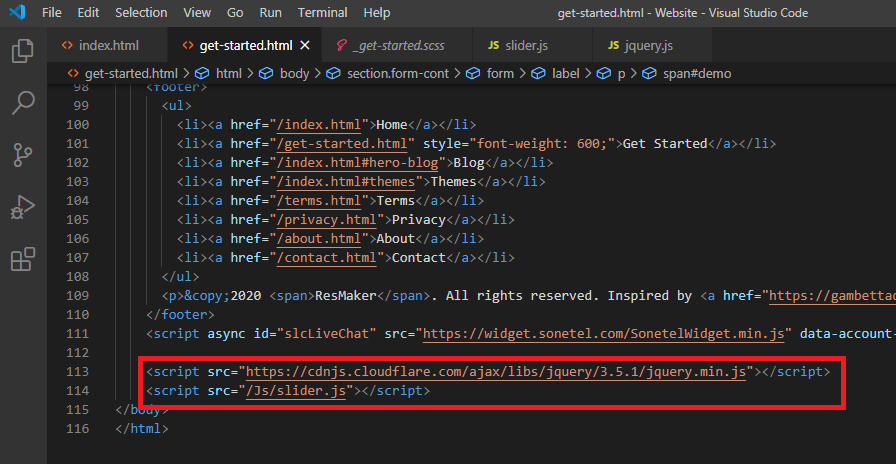Open the Search view in activity bar

click(x=23, y=103)
